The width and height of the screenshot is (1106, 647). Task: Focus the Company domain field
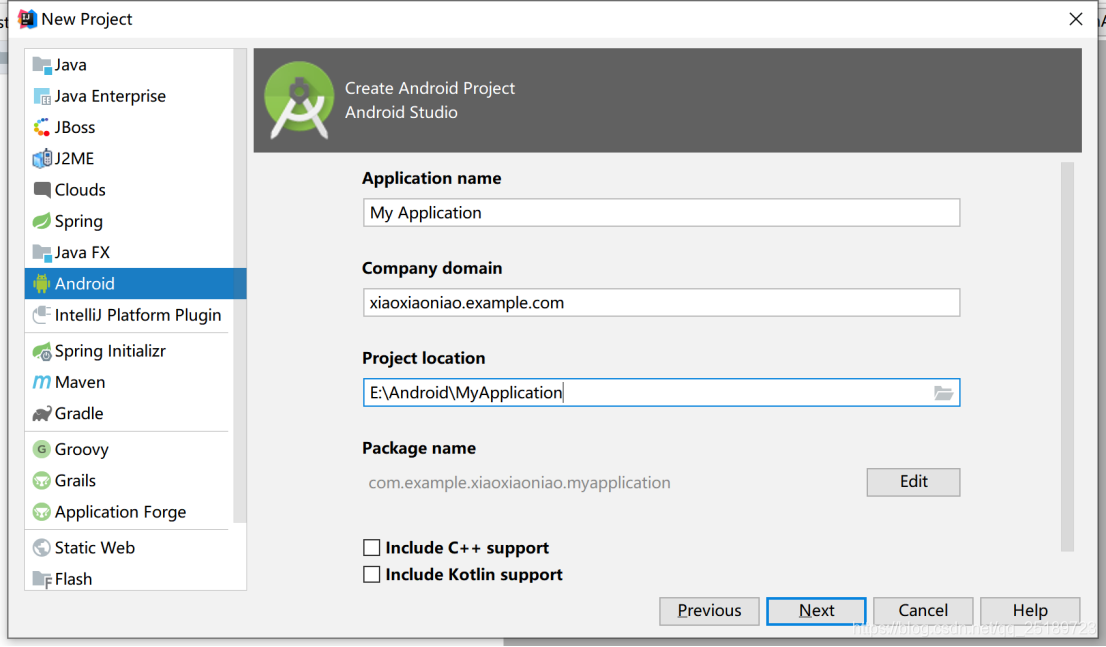tap(661, 303)
